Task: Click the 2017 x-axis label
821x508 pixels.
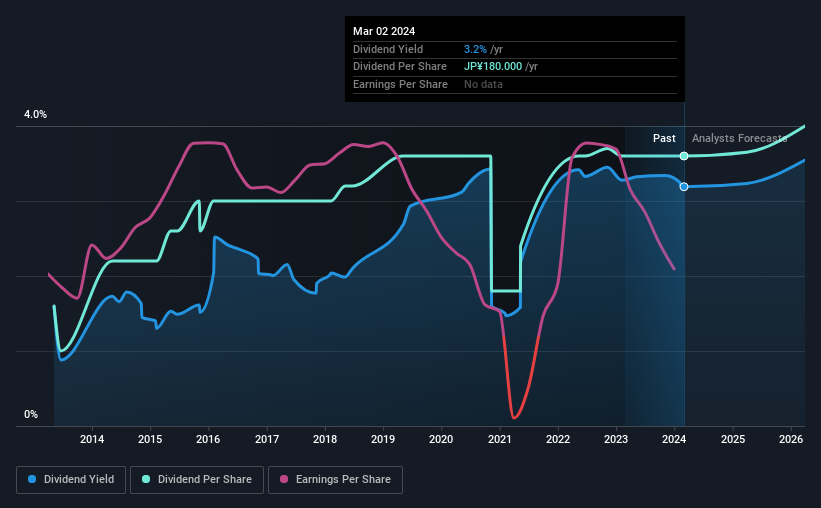Action: pos(267,439)
